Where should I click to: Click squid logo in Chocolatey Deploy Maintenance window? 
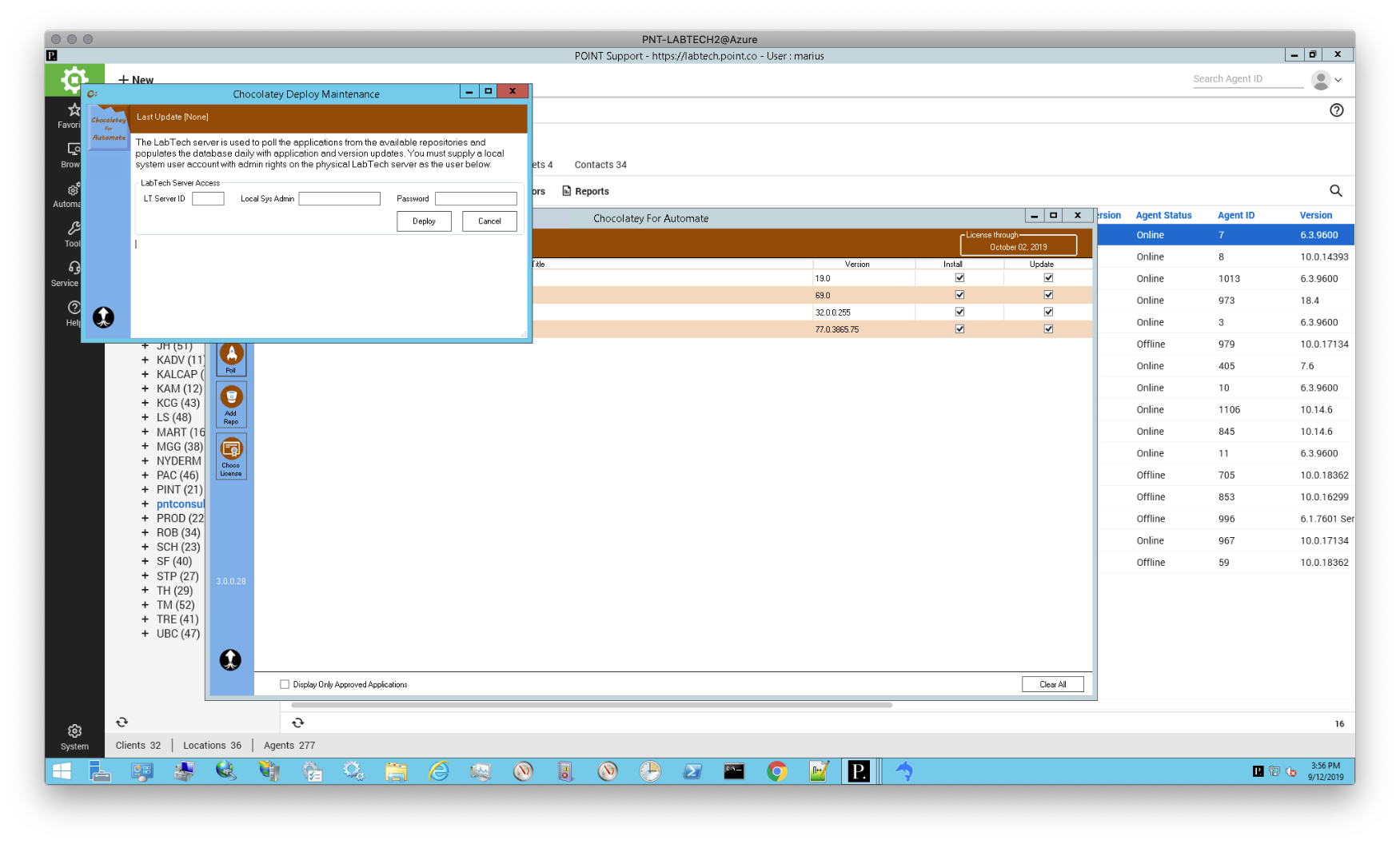tap(103, 317)
